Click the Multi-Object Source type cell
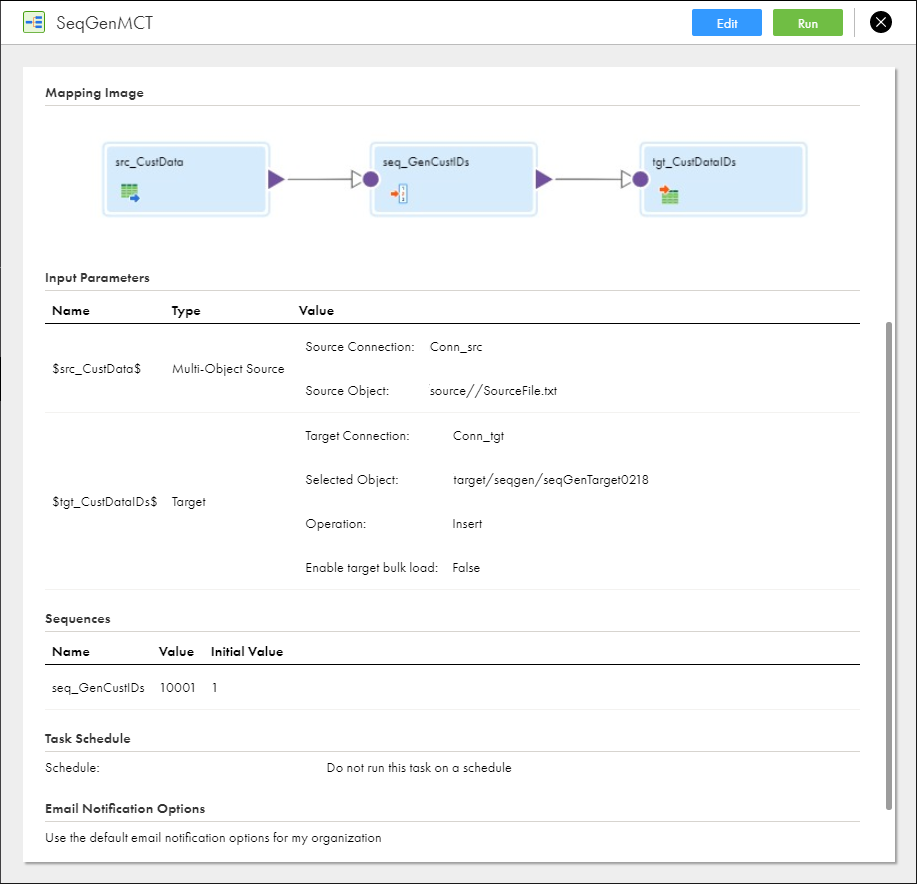The height and width of the screenshot is (884, 917). tap(228, 369)
